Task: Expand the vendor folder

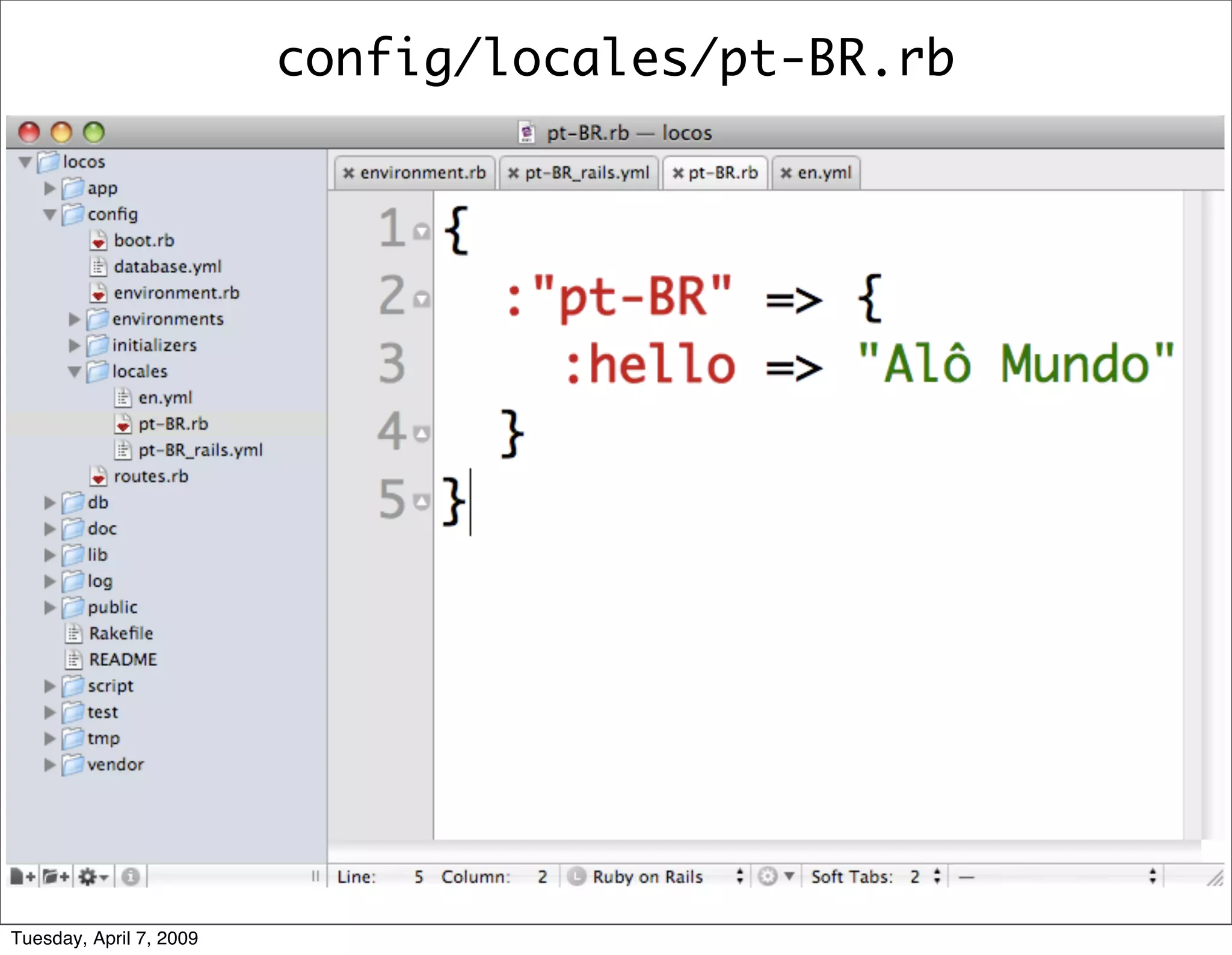Action: (x=50, y=765)
